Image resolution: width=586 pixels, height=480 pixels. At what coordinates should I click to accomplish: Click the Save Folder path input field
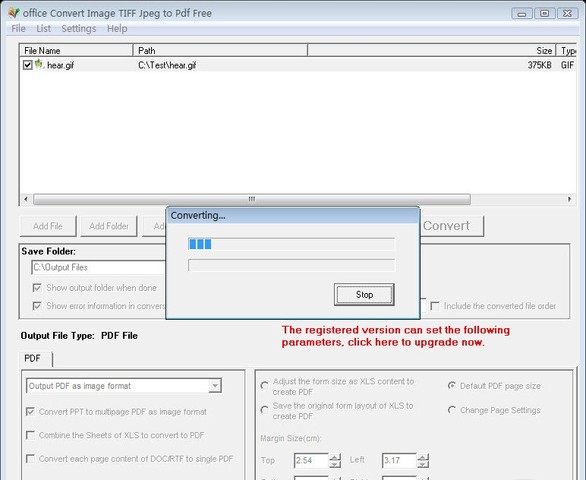pos(99,267)
